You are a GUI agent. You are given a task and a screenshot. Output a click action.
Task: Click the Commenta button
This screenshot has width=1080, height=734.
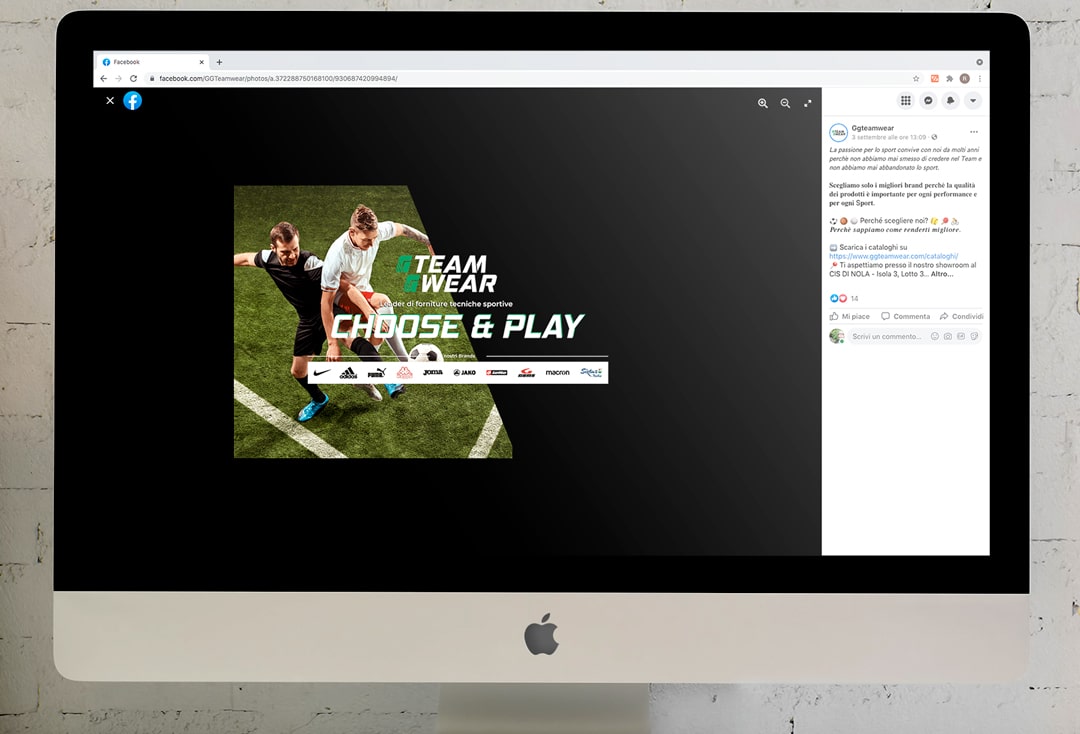pos(905,316)
